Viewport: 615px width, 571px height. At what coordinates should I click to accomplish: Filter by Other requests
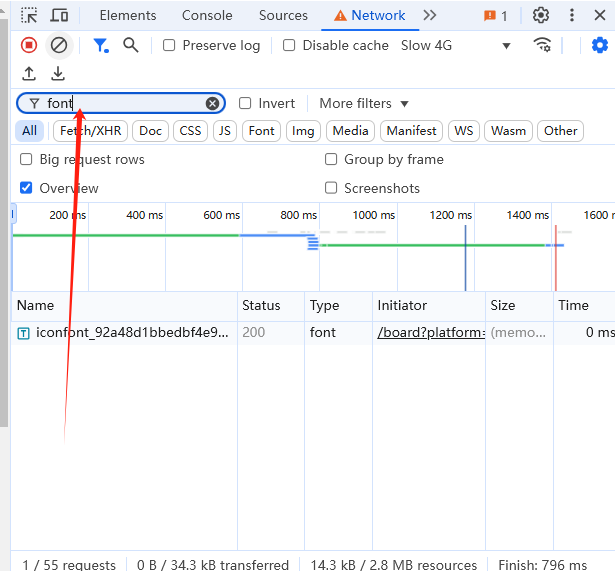560,131
